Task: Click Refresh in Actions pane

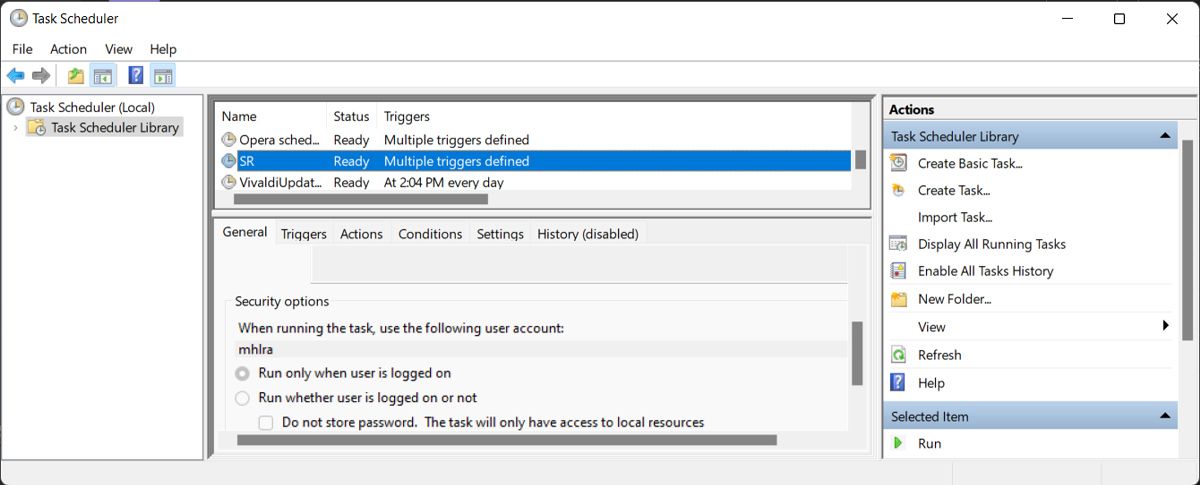Action: tap(940, 355)
